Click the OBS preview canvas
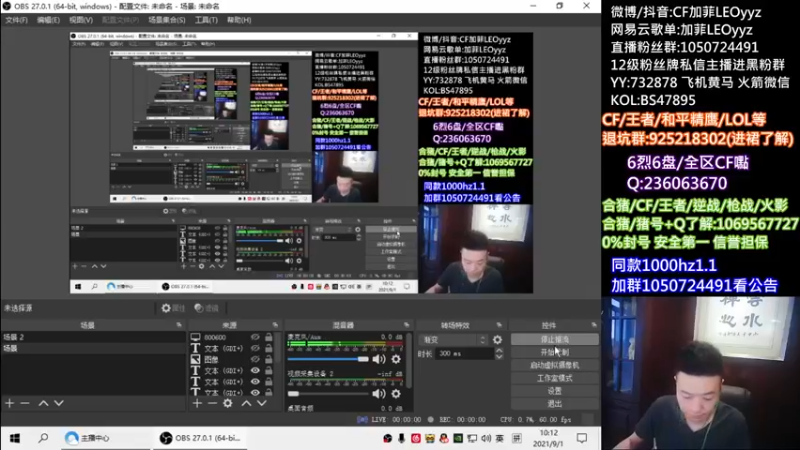 [301, 163]
